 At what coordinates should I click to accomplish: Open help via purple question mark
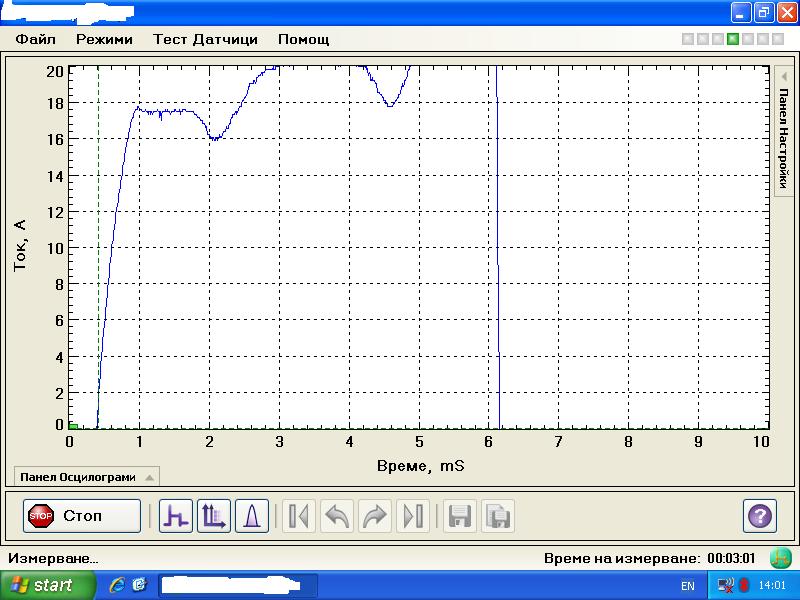pyautogui.click(x=760, y=516)
